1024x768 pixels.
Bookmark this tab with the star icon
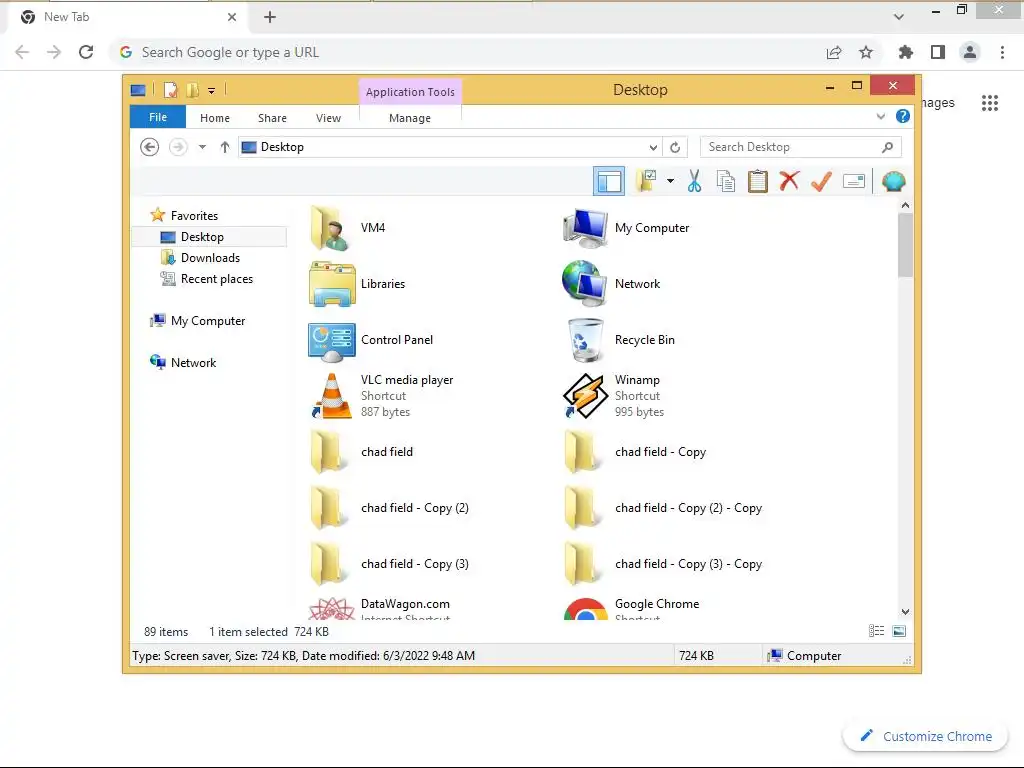point(865,52)
